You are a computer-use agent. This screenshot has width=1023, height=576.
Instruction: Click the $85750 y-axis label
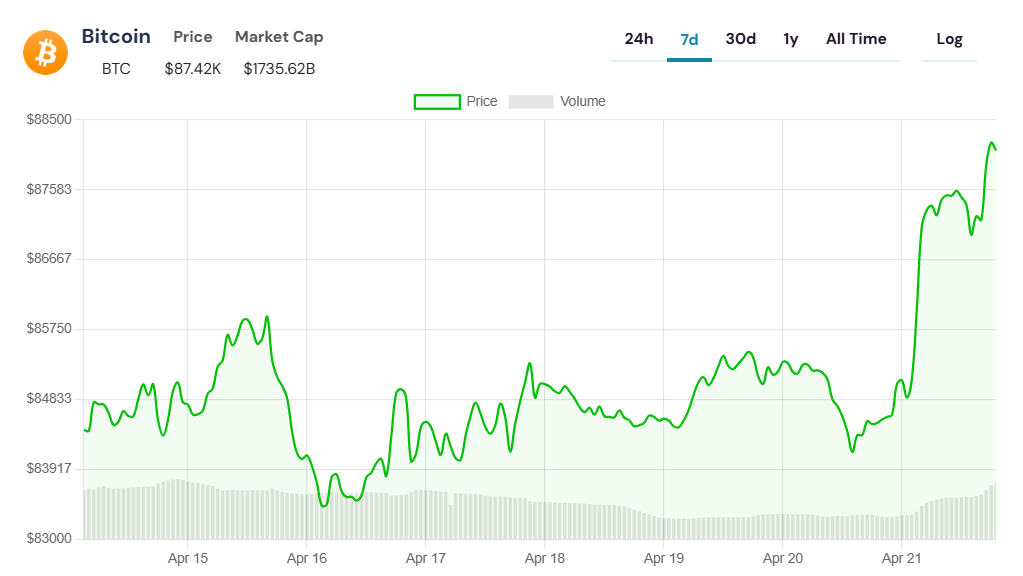pos(49,328)
